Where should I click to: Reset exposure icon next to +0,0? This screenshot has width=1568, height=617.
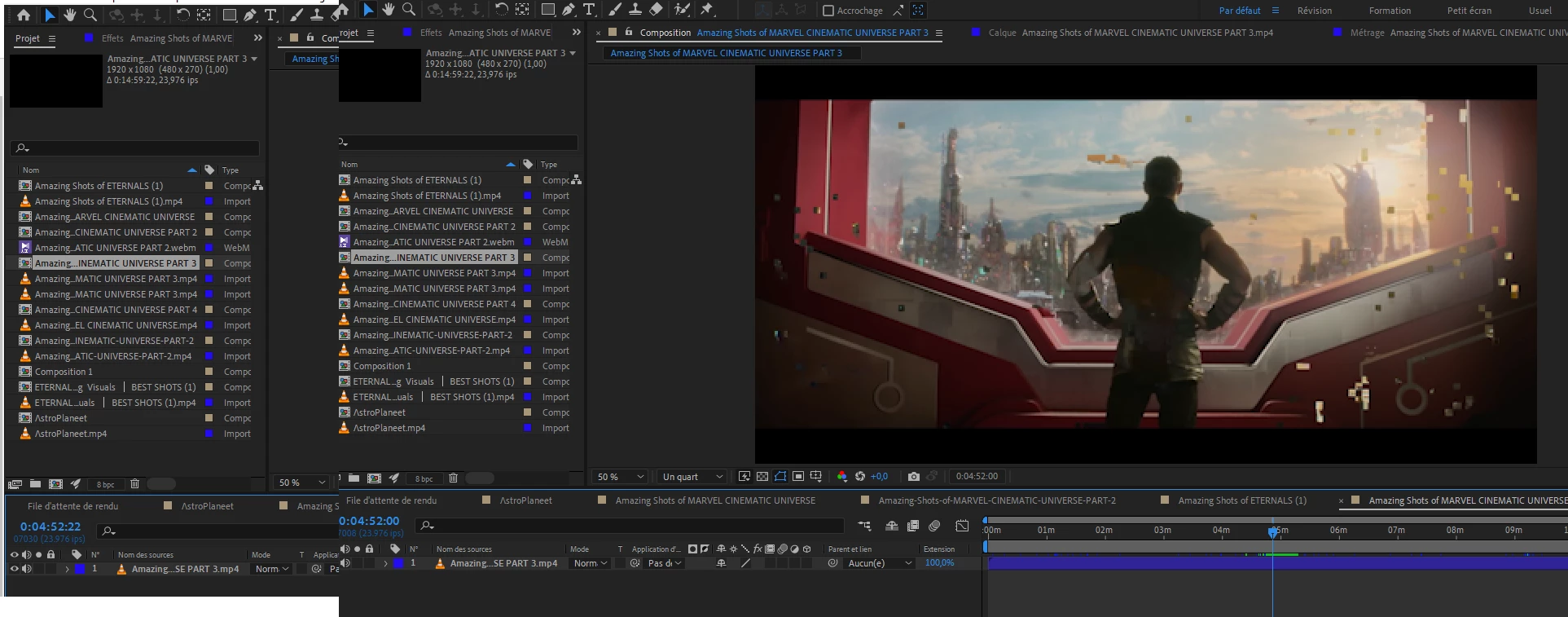860,477
